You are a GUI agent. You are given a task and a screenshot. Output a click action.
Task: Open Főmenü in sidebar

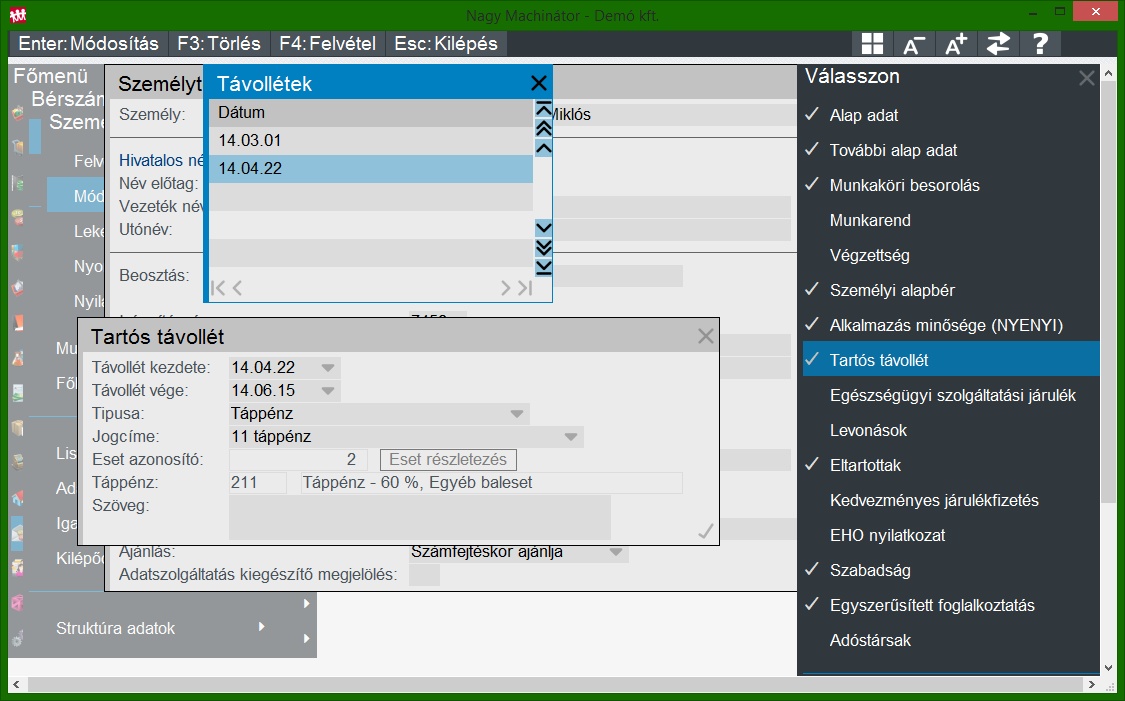tap(50, 75)
